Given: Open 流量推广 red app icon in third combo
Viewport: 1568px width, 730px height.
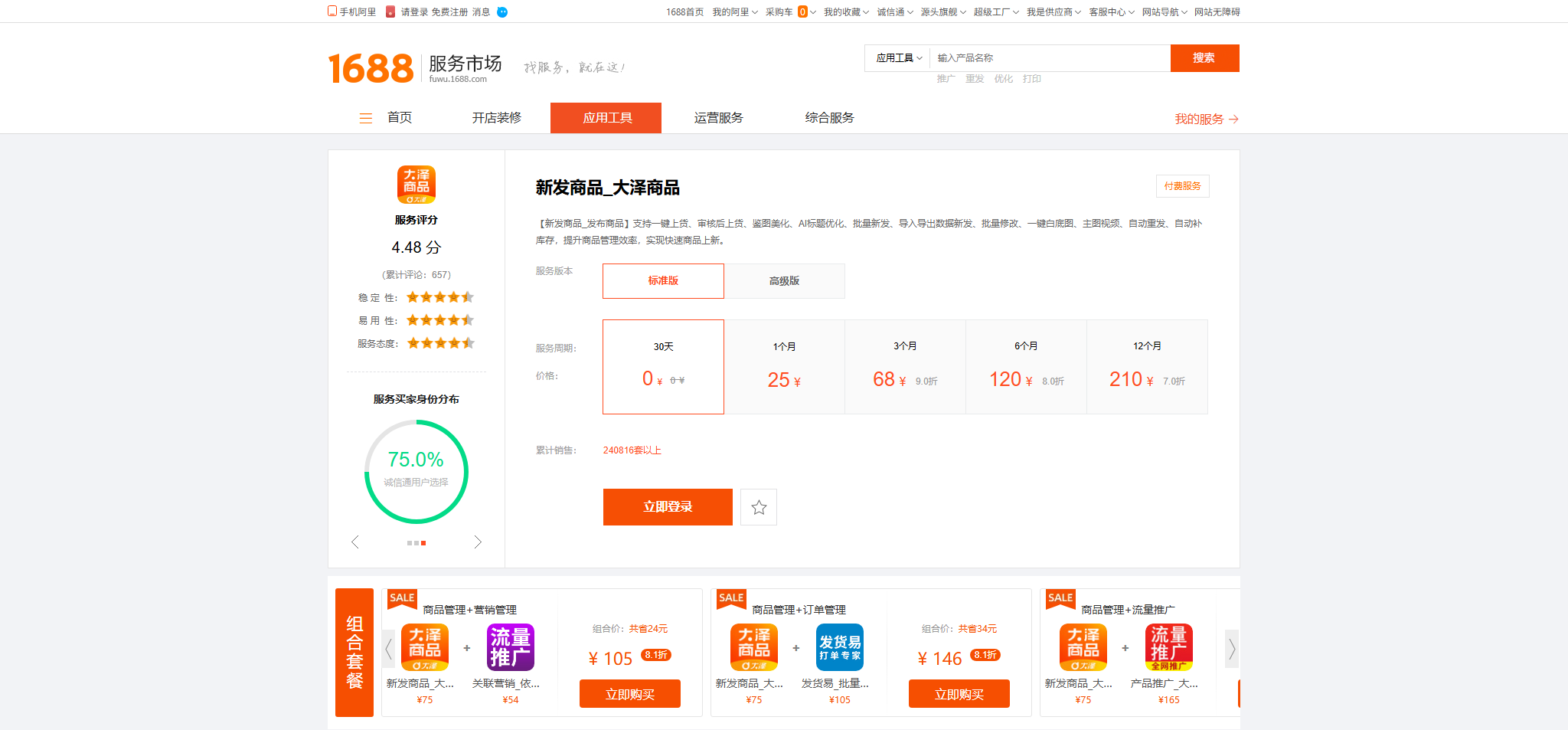Looking at the screenshot, I should click(1169, 647).
